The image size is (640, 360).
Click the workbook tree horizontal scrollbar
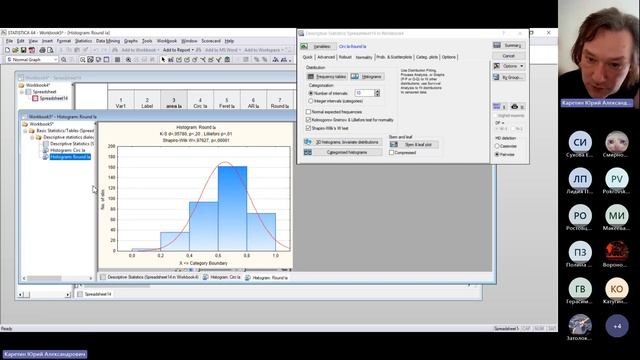pos(57,278)
